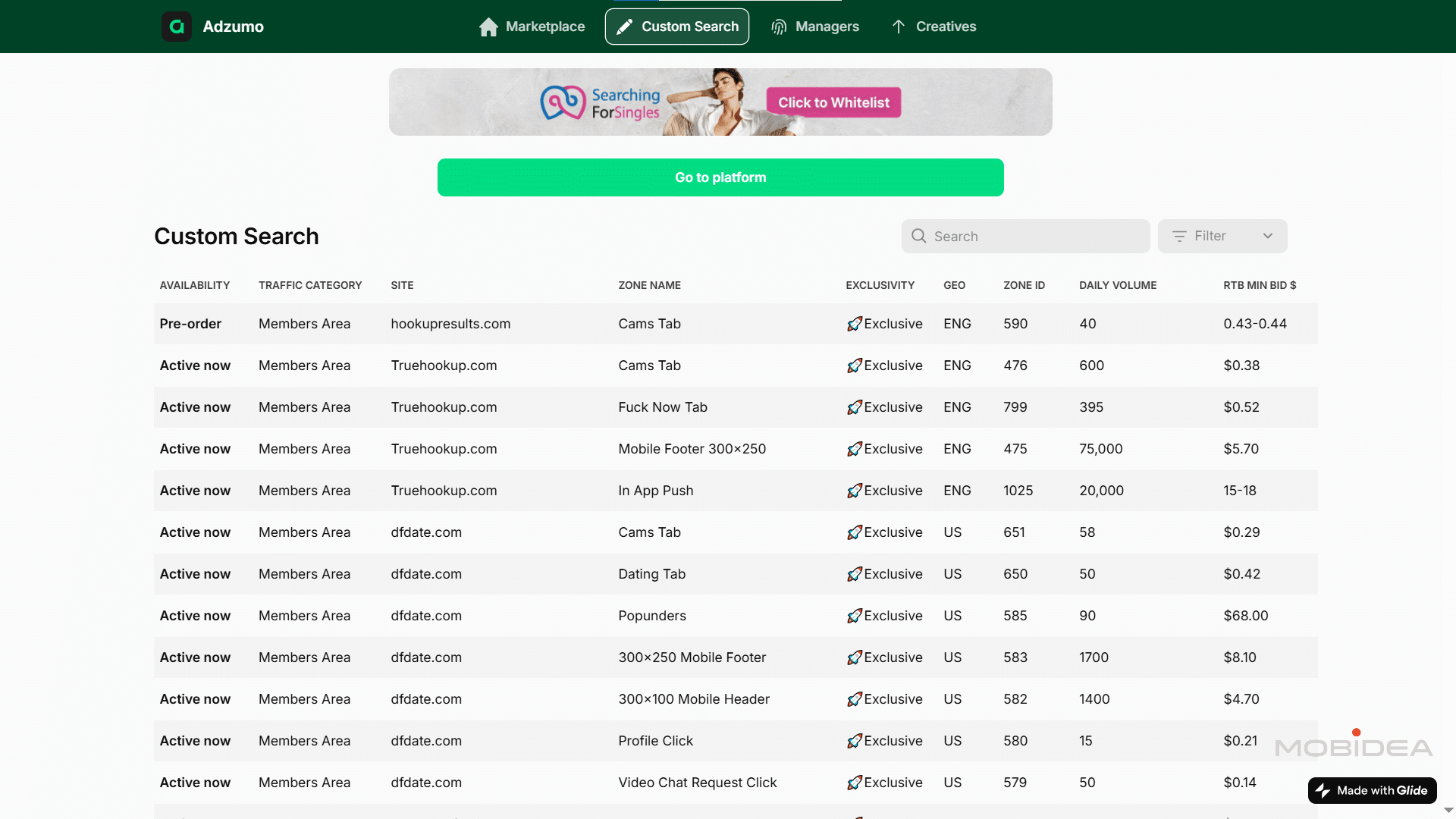This screenshot has width=1456, height=819.
Task: Click the pencil icon on Custom Search
Action: click(624, 26)
